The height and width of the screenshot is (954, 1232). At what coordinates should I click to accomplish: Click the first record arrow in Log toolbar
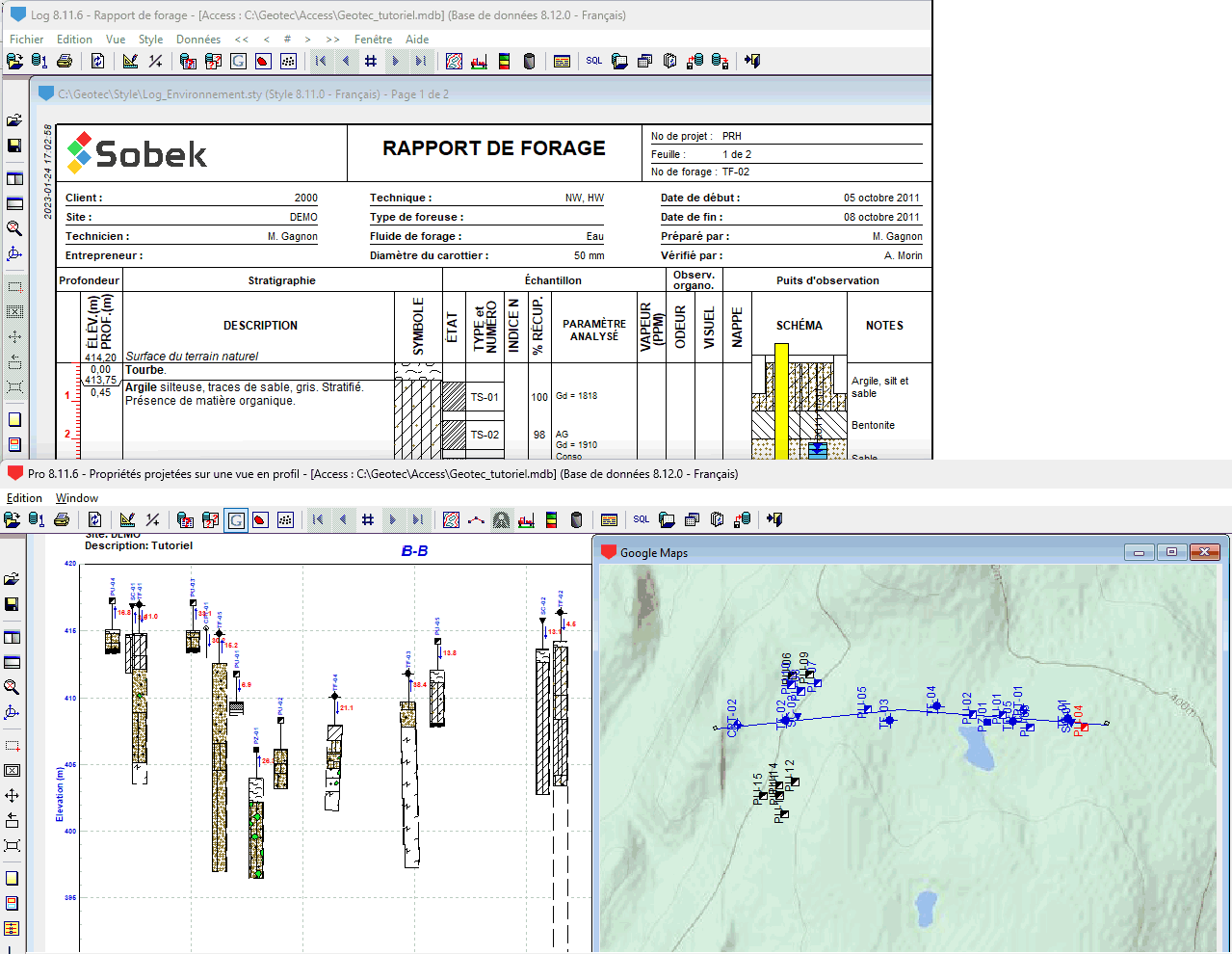321,61
